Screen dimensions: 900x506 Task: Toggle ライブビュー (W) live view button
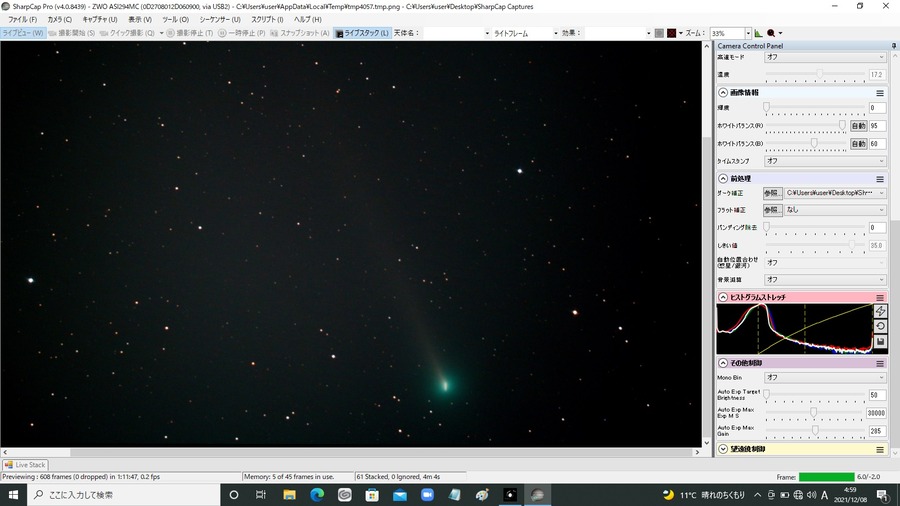coord(23,33)
